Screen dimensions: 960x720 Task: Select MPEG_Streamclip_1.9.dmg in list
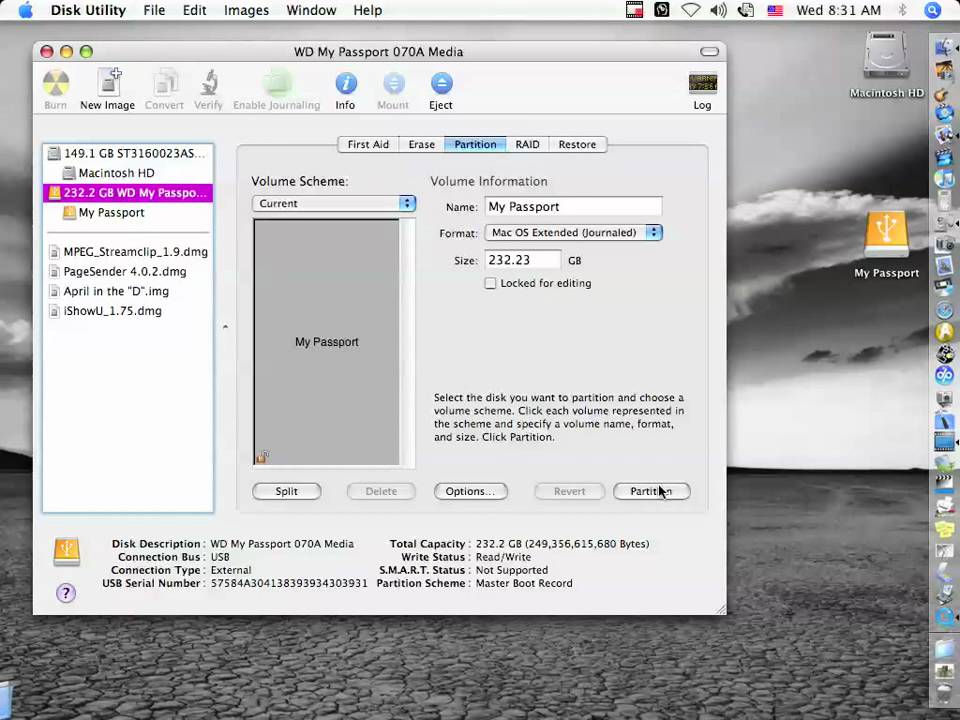click(128, 252)
